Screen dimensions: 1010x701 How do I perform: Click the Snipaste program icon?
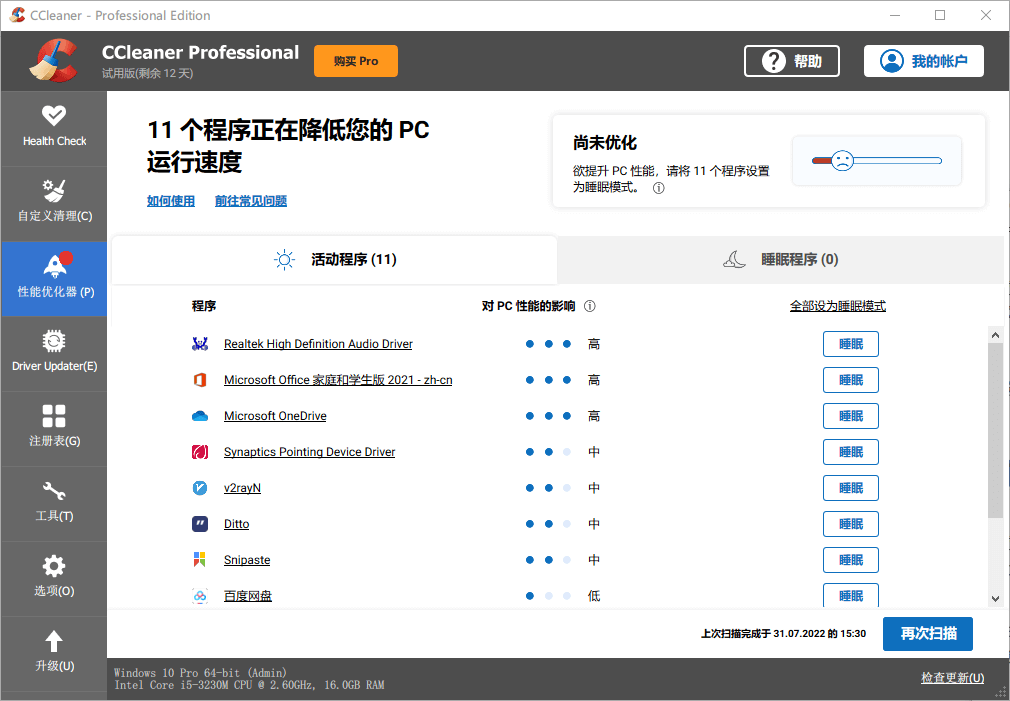click(x=200, y=560)
